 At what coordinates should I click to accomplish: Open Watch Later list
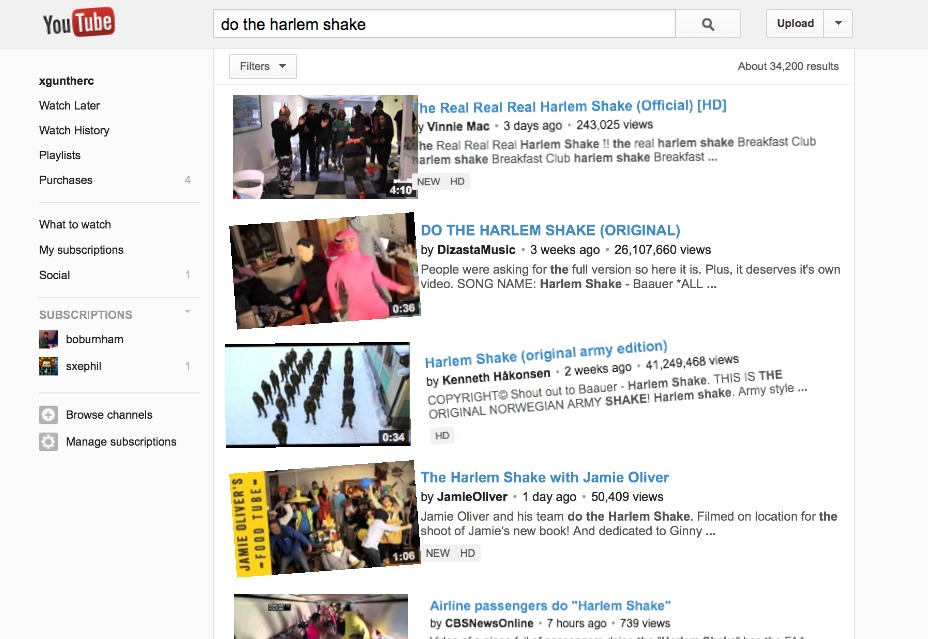pyautogui.click(x=69, y=105)
